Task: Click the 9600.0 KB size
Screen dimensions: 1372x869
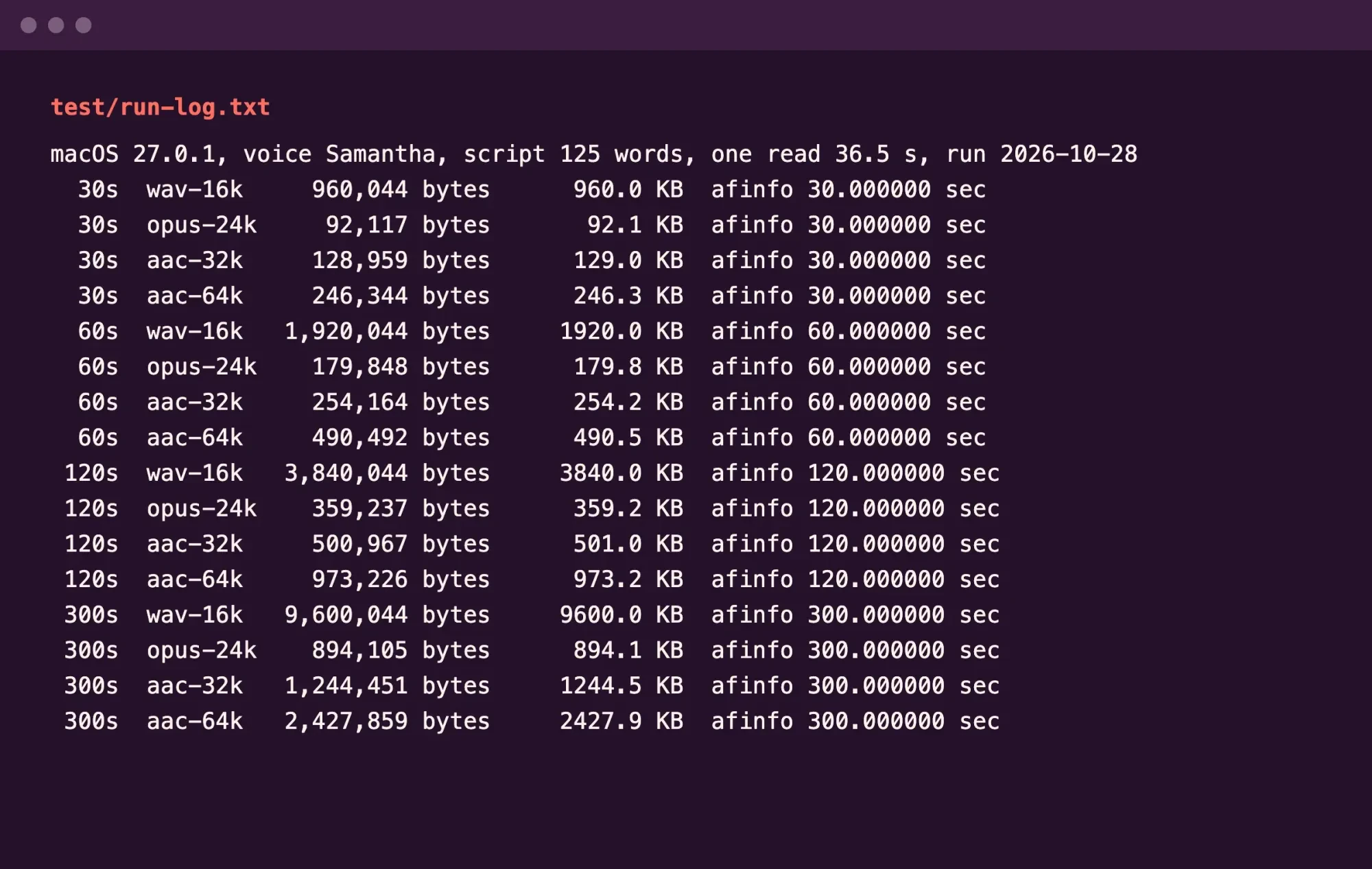Action: (622, 615)
